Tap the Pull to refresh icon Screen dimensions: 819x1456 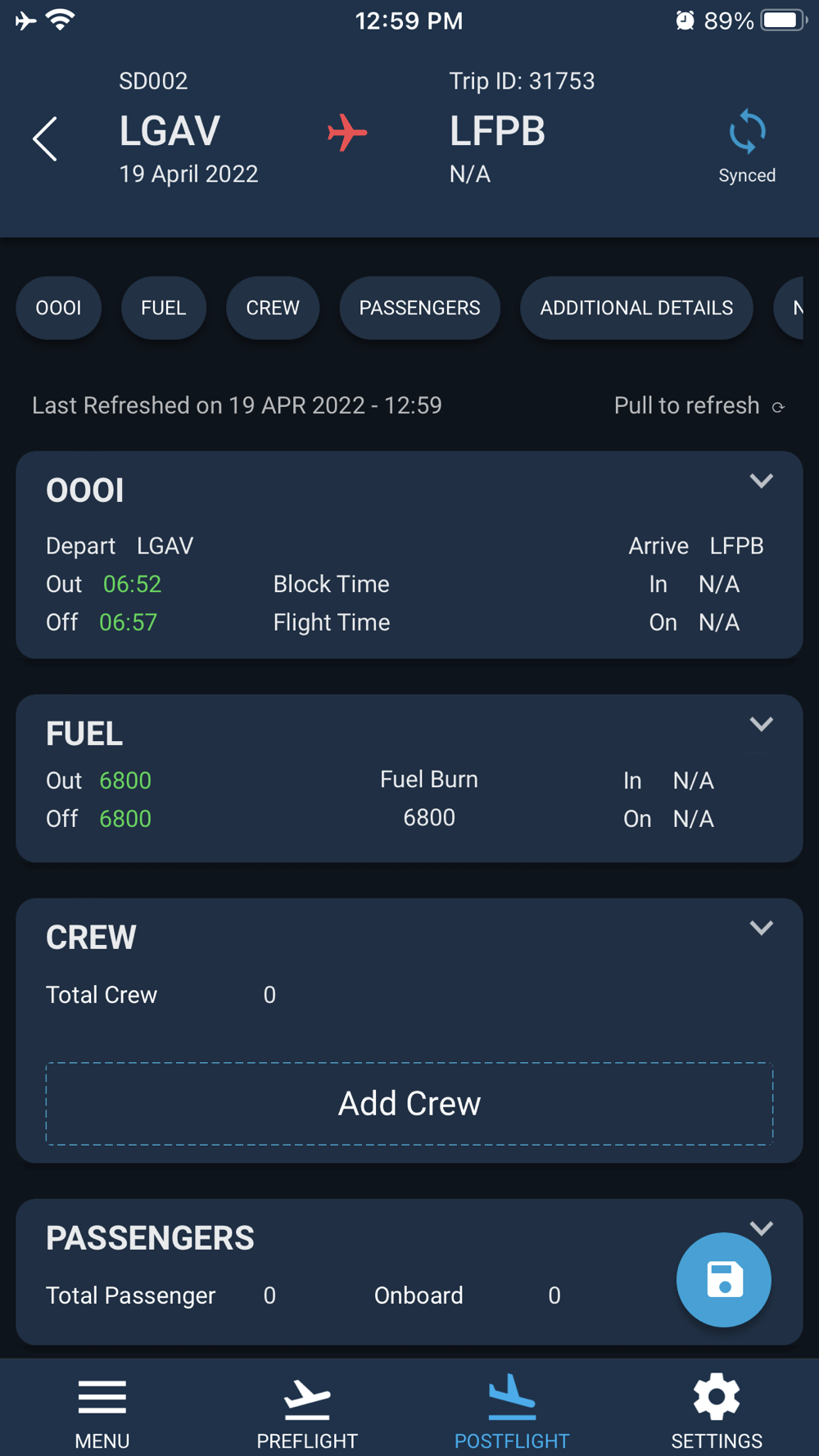779,407
